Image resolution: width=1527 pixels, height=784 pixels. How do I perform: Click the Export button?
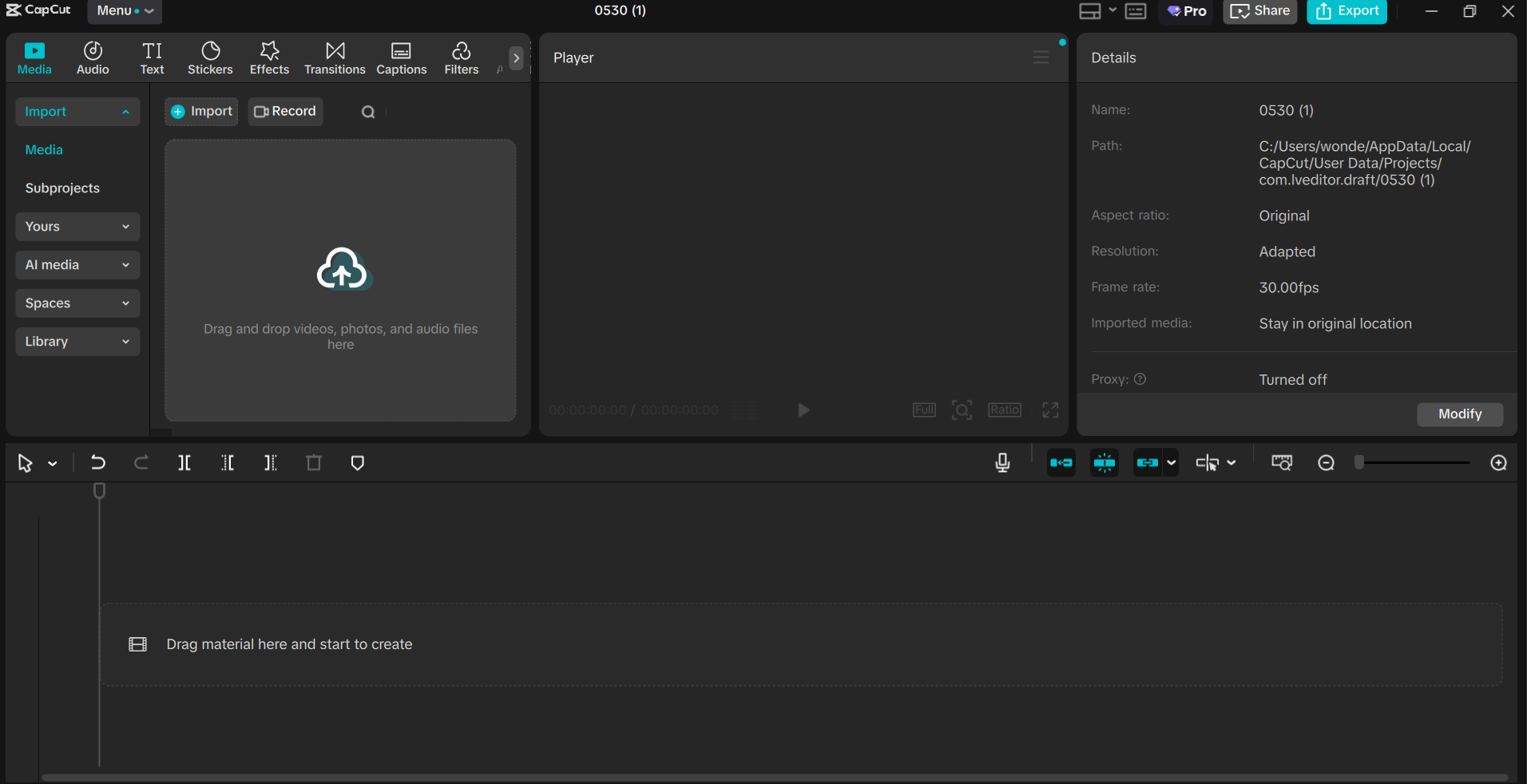(1347, 11)
